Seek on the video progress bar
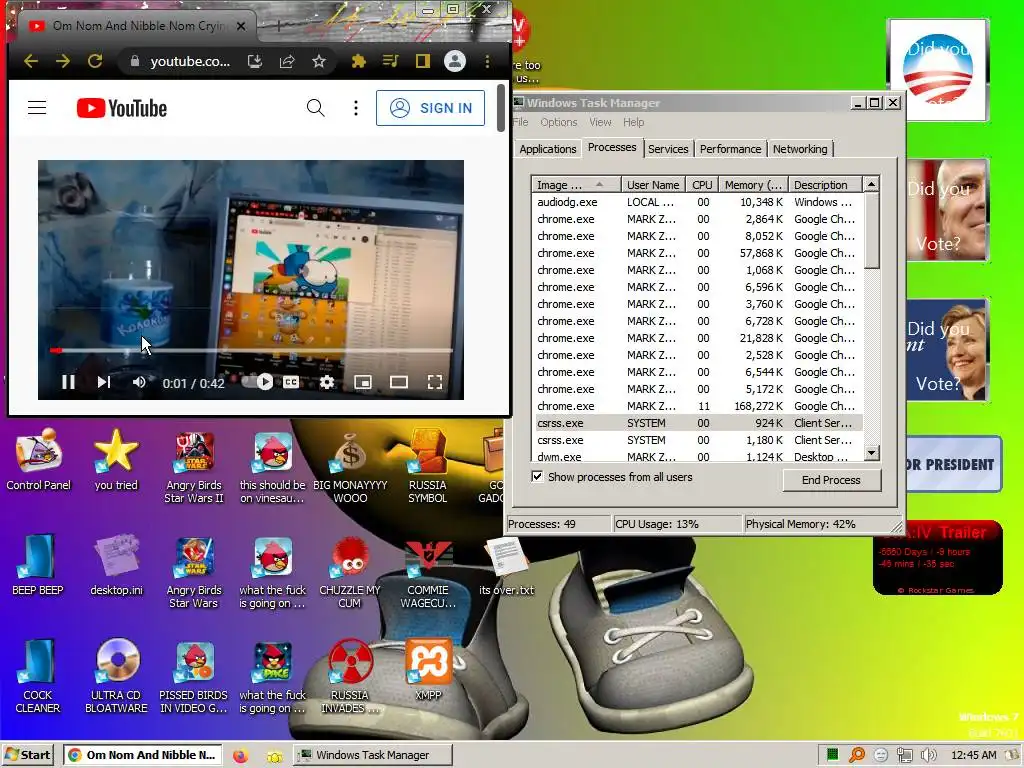This screenshot has width=1024, height=768. tap(251, 351)
